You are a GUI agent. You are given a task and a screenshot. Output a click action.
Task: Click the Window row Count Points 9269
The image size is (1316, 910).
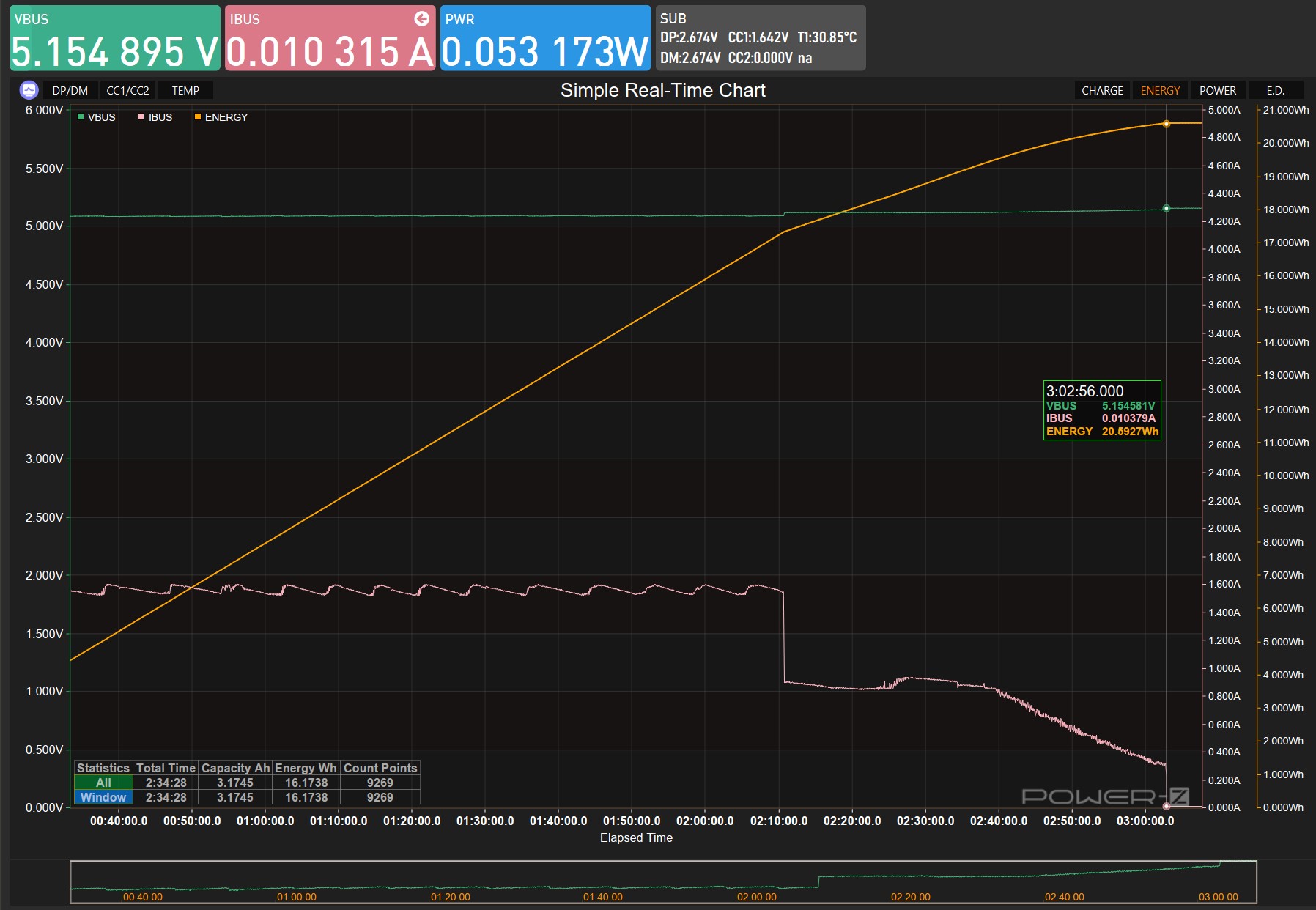coord(380,797)
